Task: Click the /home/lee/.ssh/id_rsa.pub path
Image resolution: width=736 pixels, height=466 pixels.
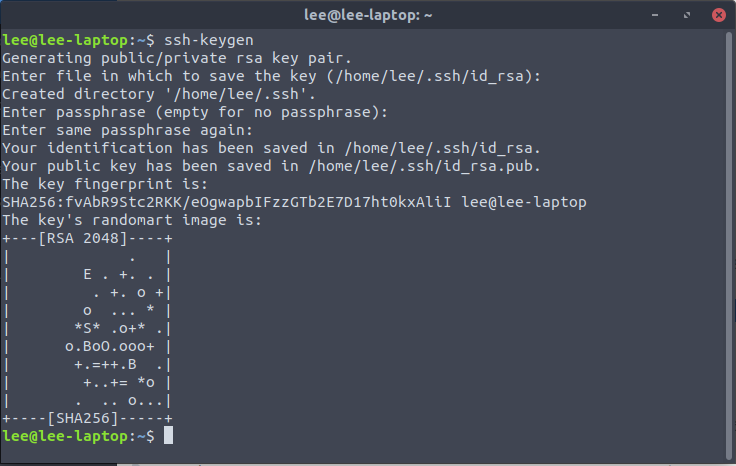Action: pos(420,166)
